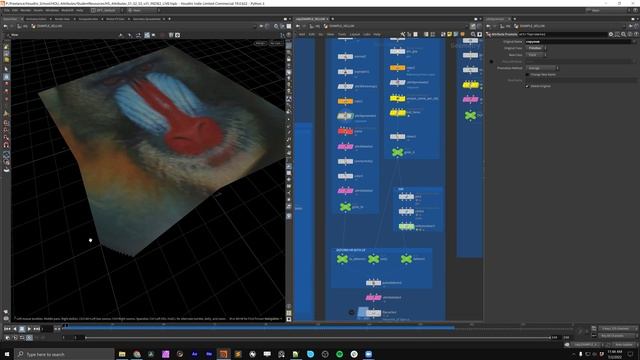
Task: Add a new pane tab beside Geometry Spreadsheet
Action: (x=169, y=19)
